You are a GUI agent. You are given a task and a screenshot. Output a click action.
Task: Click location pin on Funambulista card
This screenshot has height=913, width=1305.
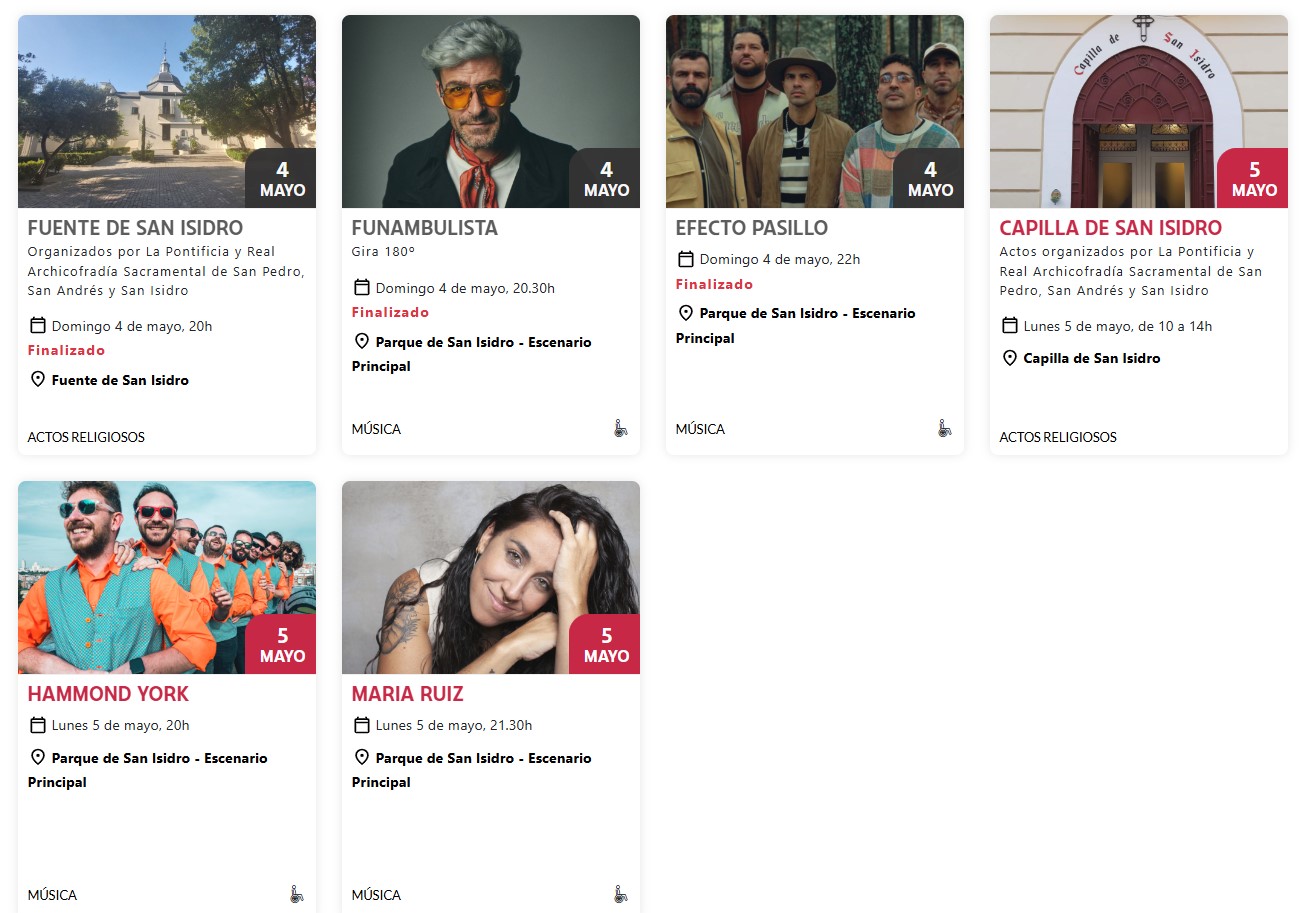point(362,341)
